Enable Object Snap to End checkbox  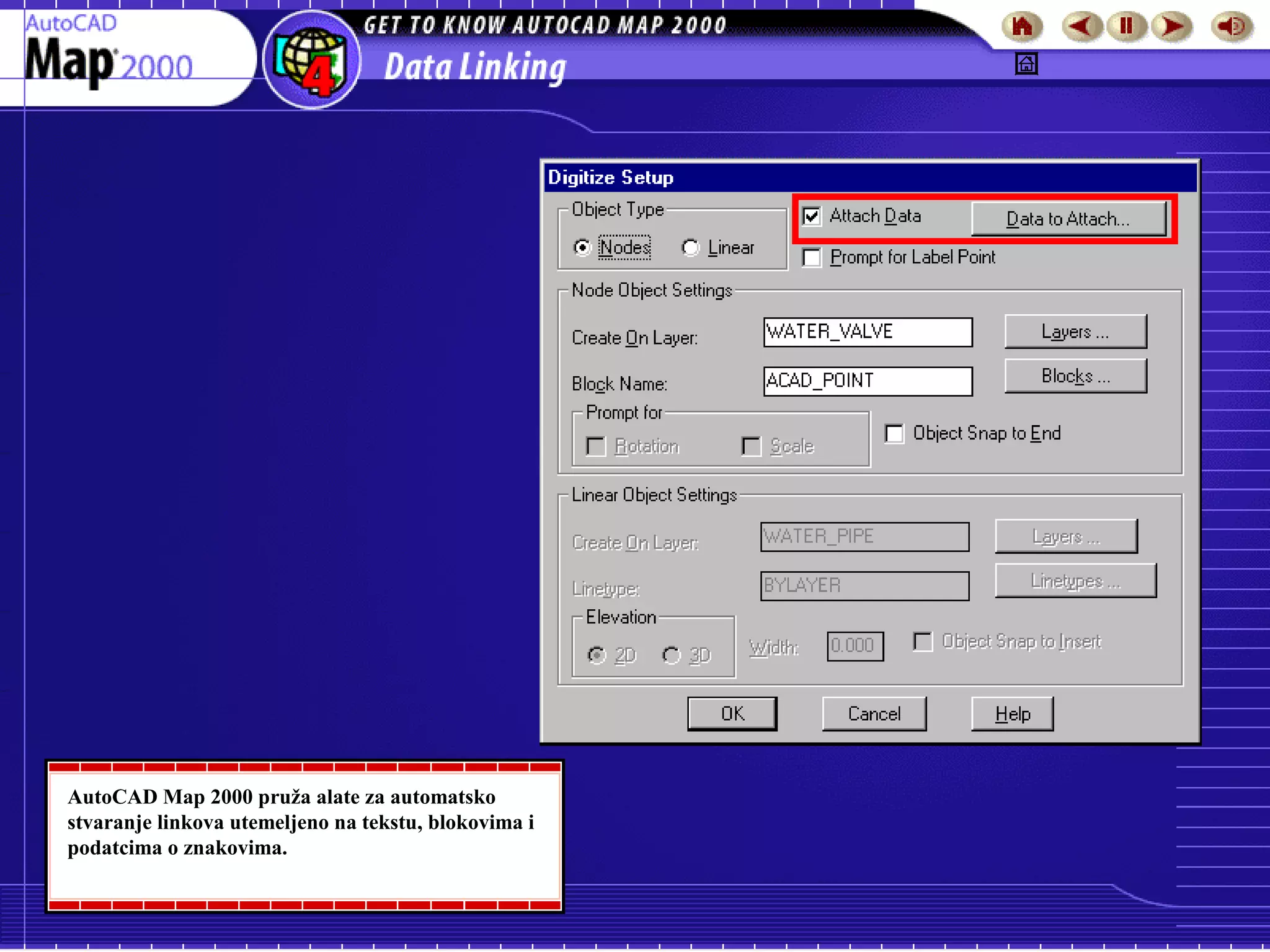pos(894,433)
